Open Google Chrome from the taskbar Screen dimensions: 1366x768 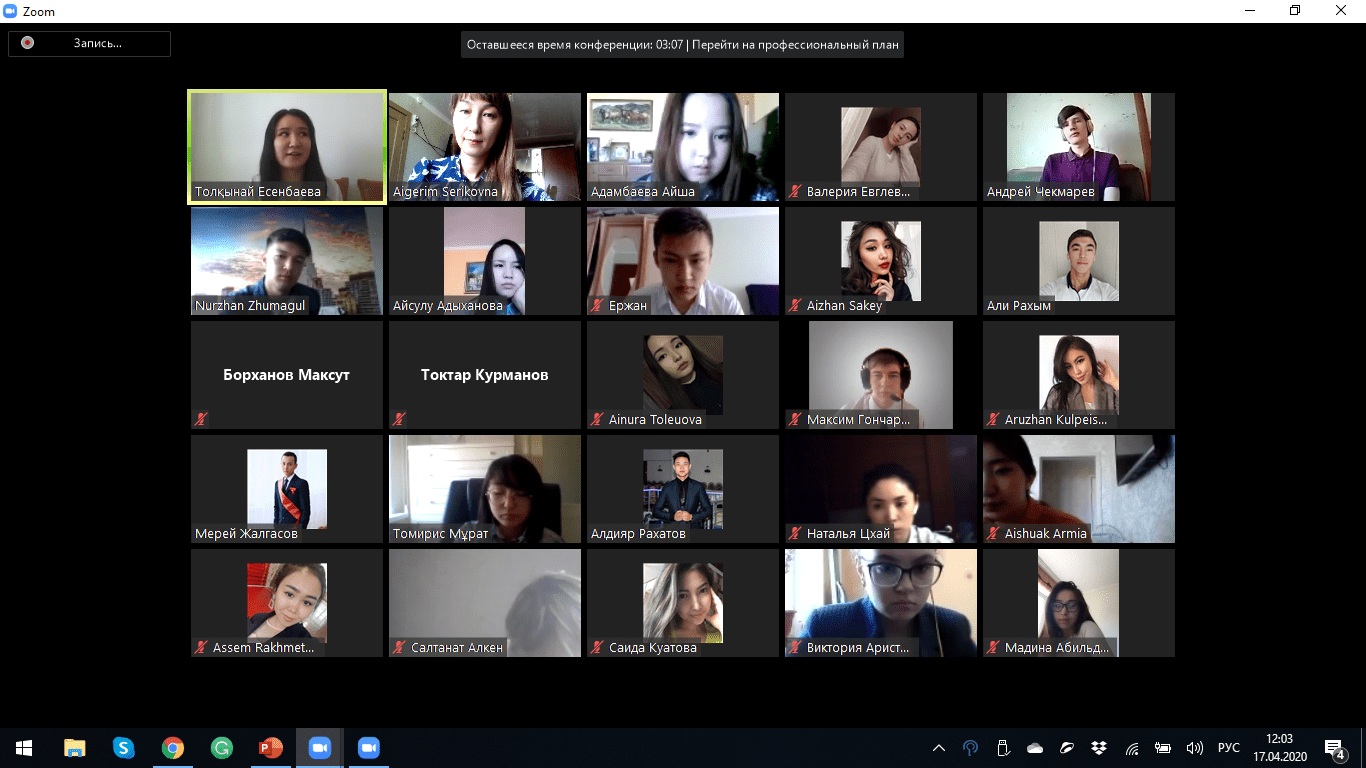pos(173,747)
